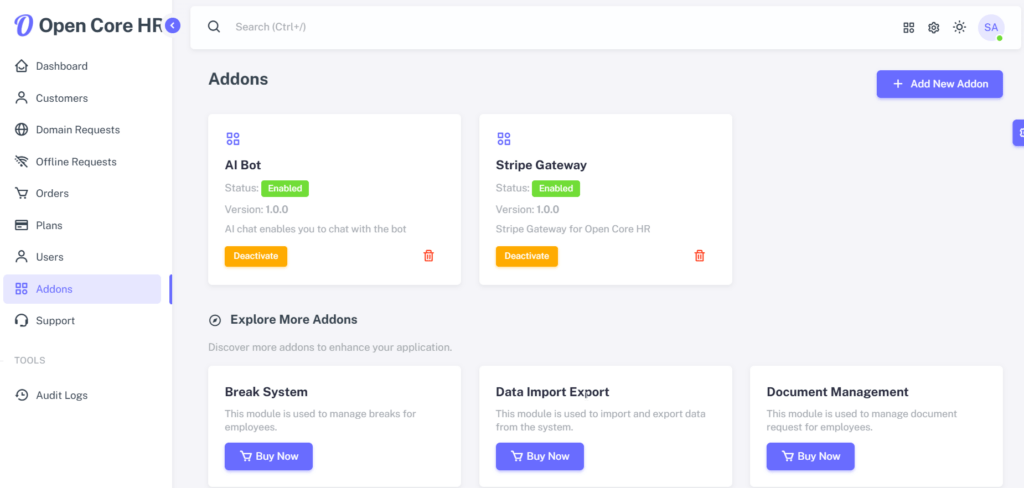The width and height of the screenshot is (1024, 488).
Task: Buy the Document Management addon
Action: tap(810, 456)
